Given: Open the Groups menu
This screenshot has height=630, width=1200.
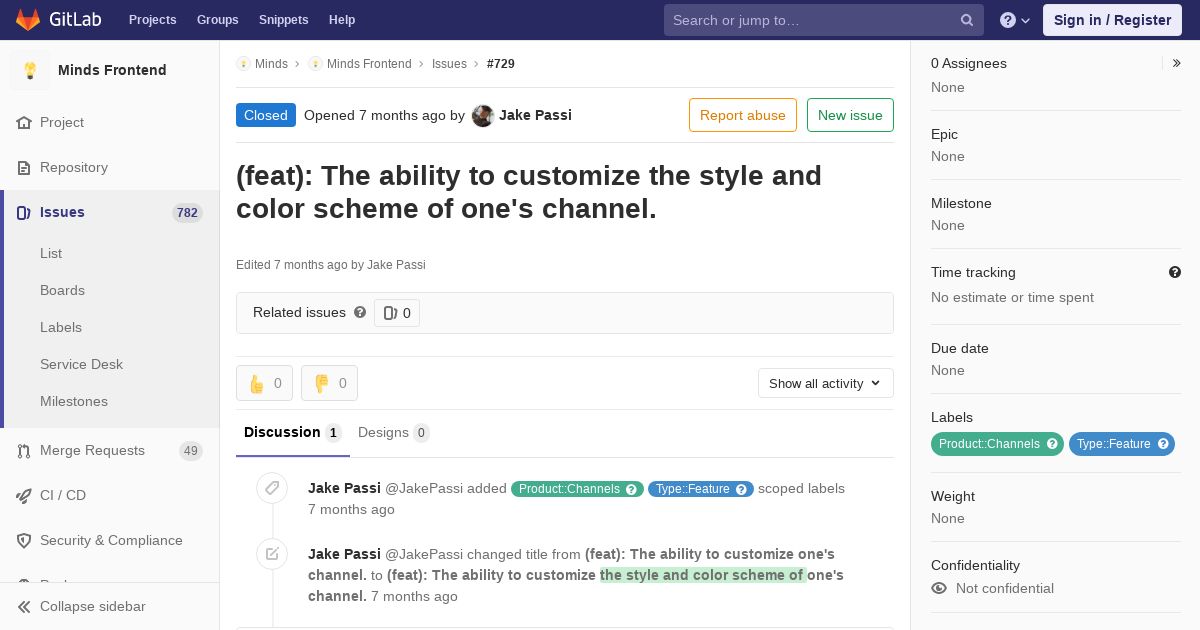Looking at the screenshot, I should tap(217, 20).
